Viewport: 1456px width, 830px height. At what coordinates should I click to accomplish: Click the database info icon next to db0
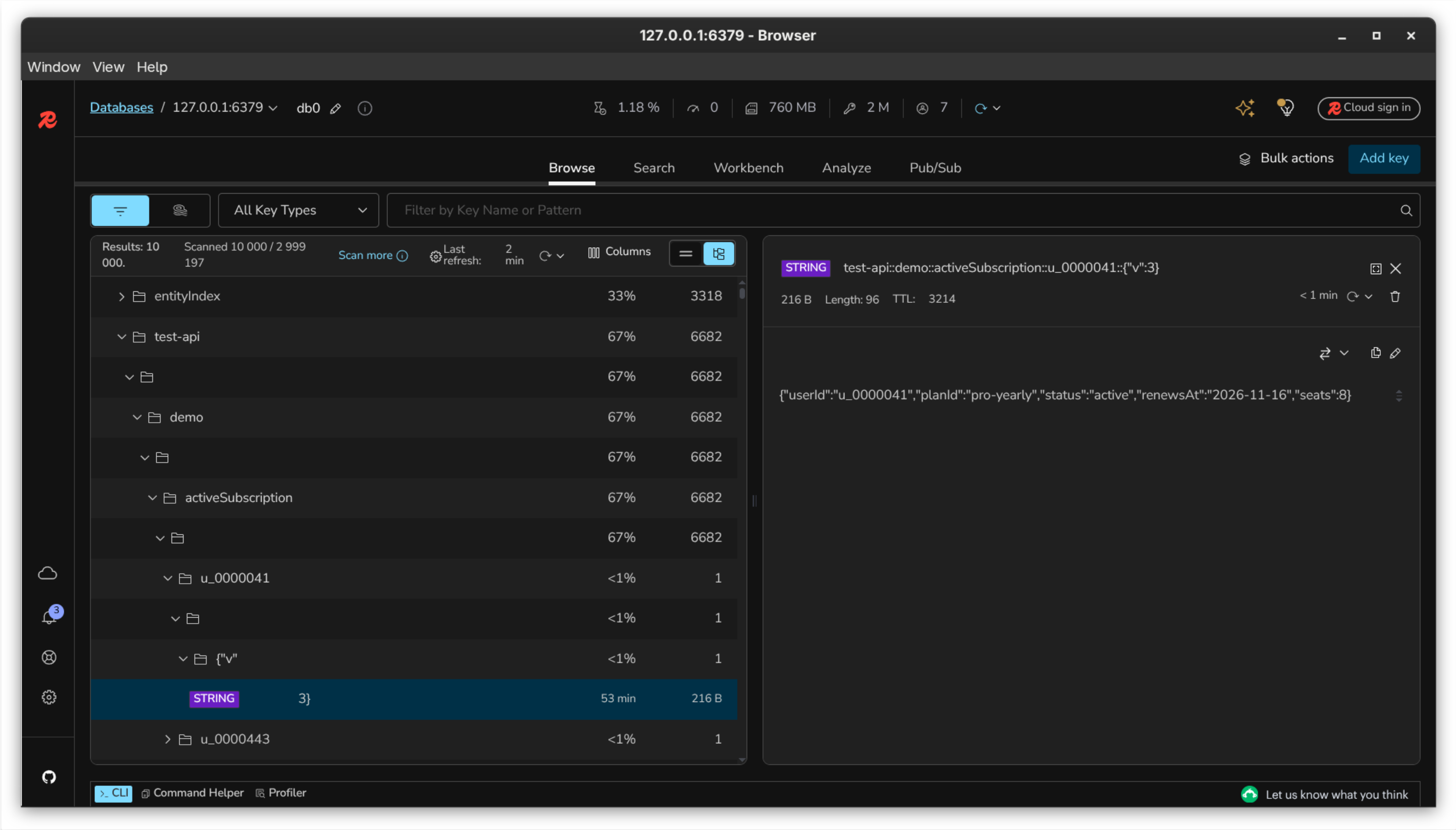pos(365,108)
